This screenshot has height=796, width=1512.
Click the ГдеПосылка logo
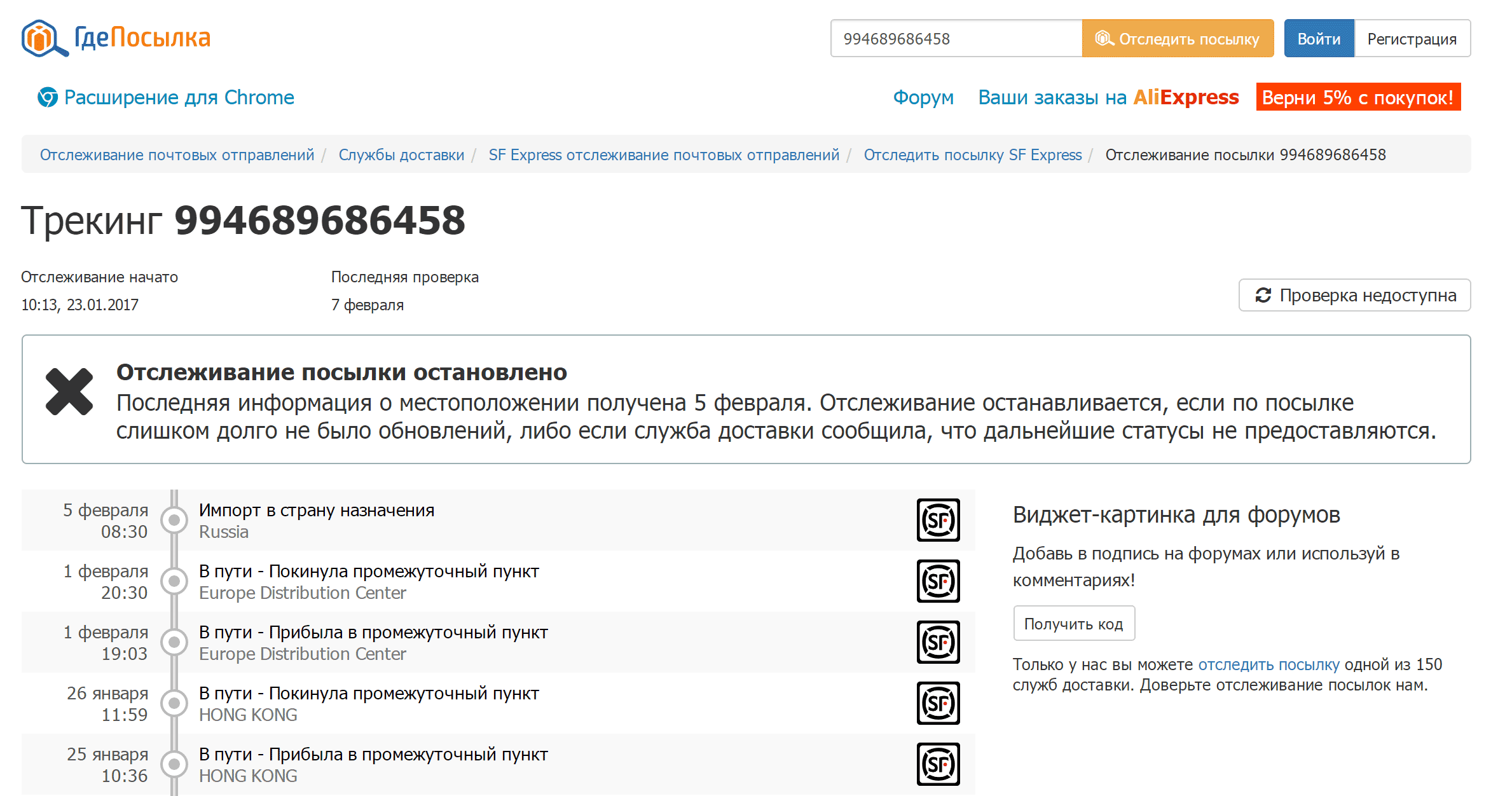pos(116,38)
